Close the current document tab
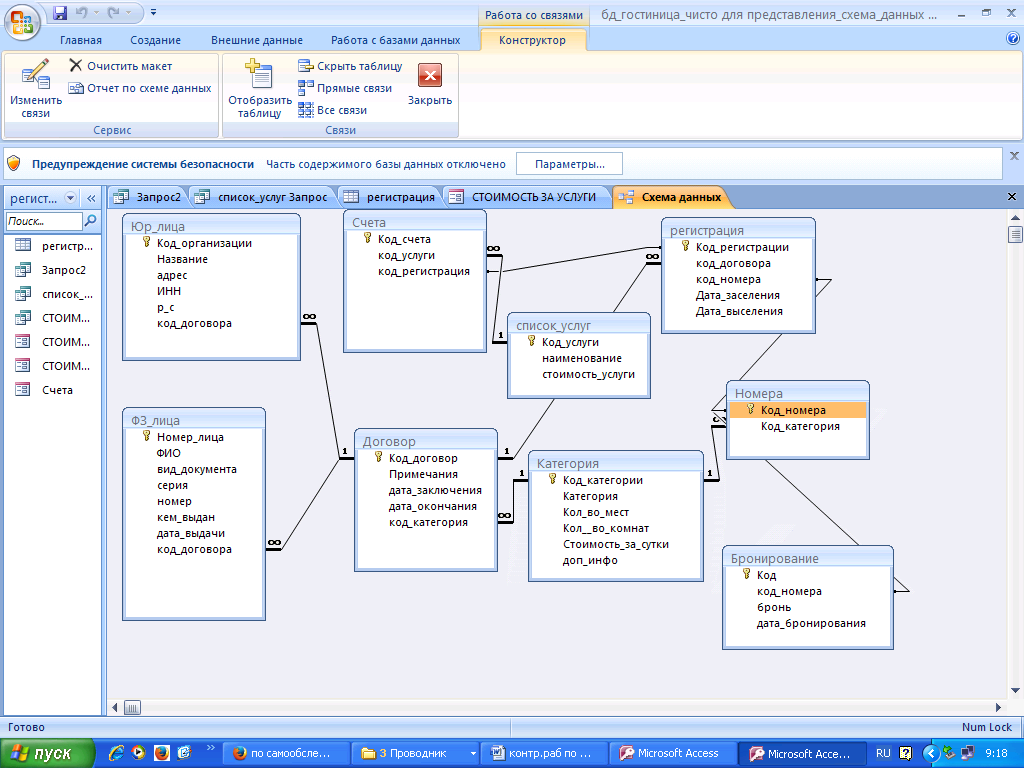 1012,197
